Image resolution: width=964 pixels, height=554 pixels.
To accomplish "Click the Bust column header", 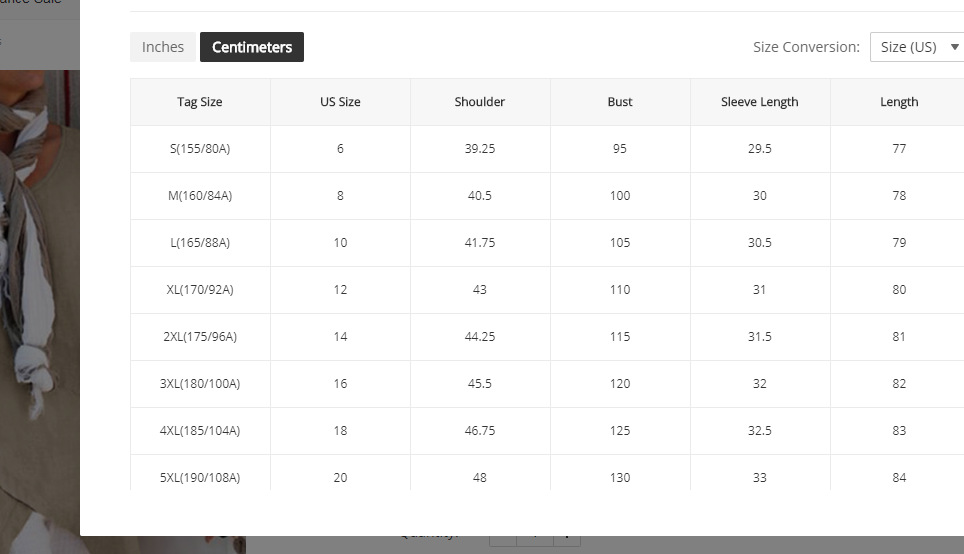I will click(620, 102).
